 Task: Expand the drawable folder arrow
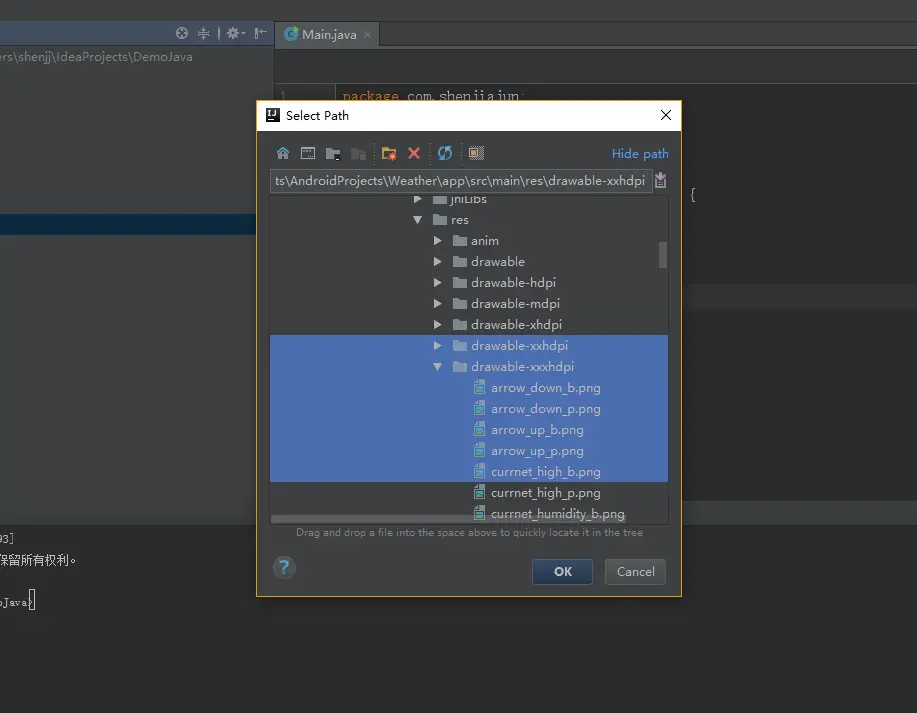(x=437, y=262)
